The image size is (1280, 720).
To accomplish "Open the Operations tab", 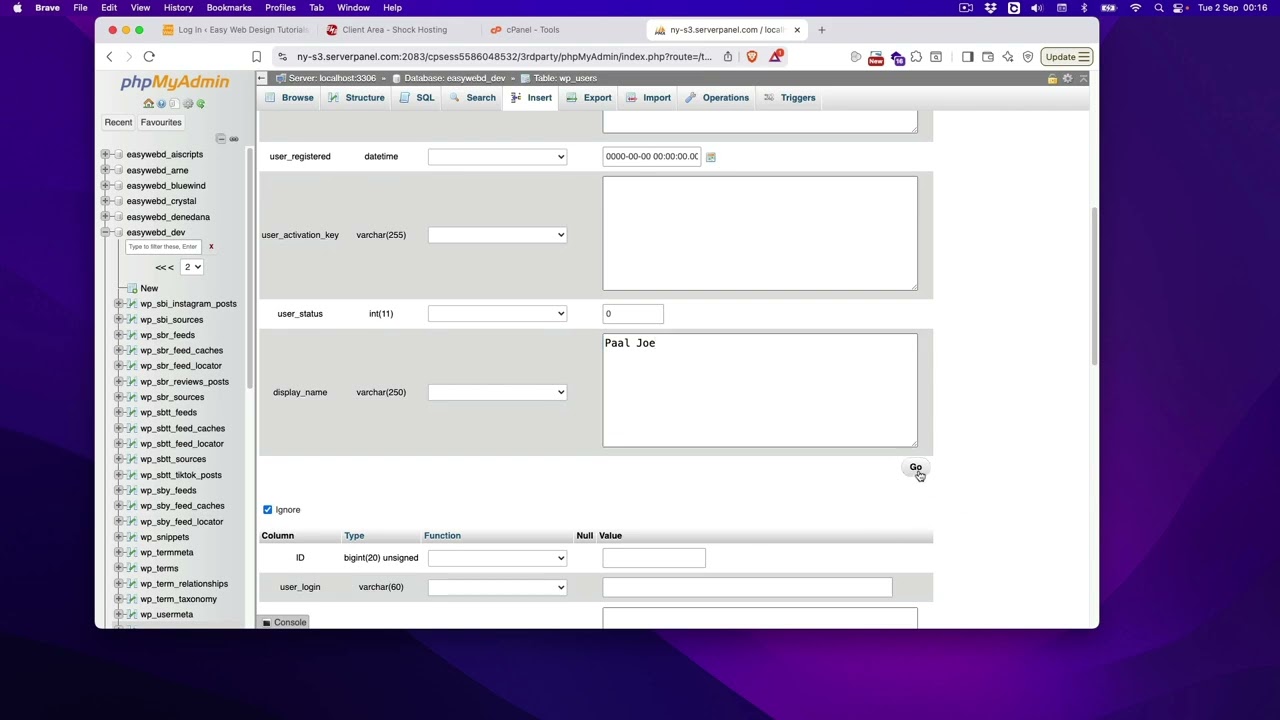I will [717, 98].
